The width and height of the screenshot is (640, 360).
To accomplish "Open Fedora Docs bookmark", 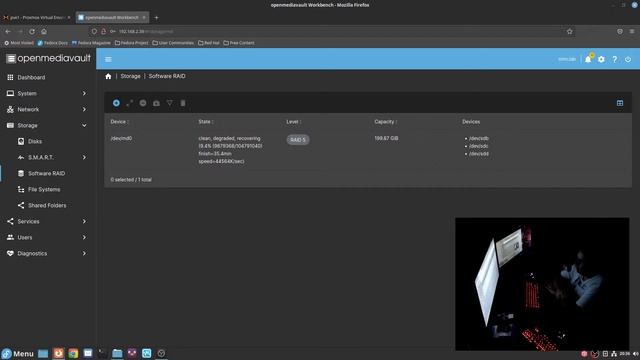I will [x=53, y=43].
